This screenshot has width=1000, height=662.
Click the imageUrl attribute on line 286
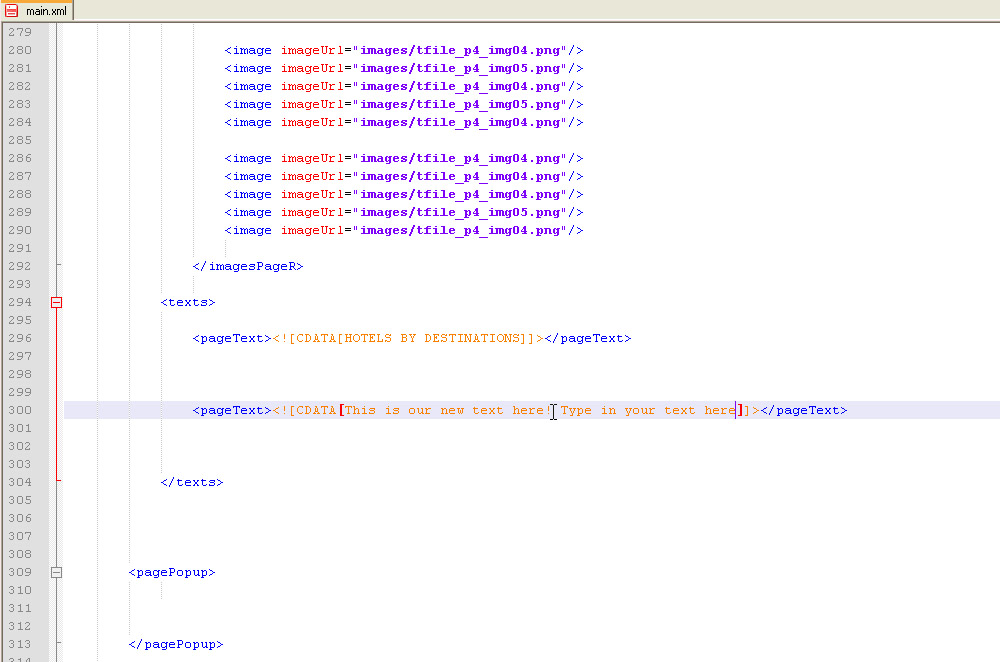pos(312,158)
